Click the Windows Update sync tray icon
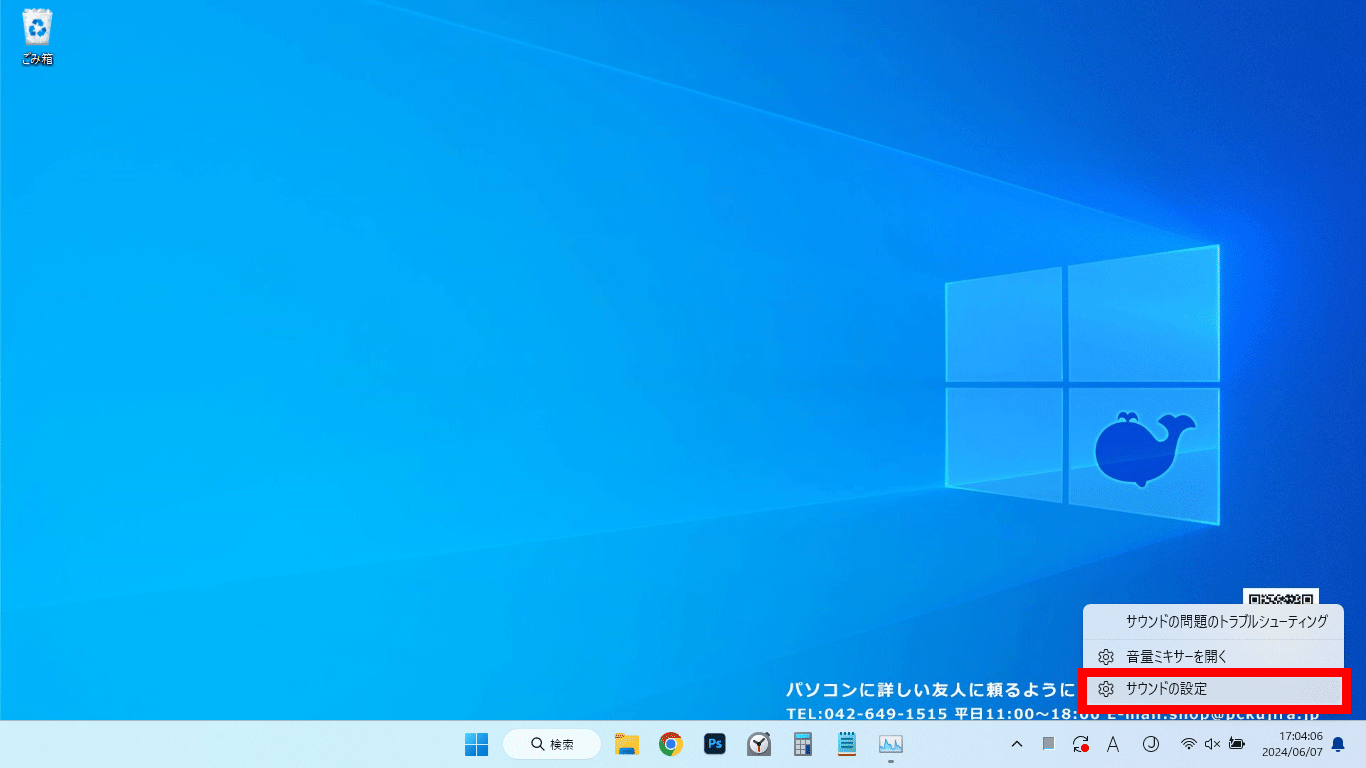 click(1080, 744)
